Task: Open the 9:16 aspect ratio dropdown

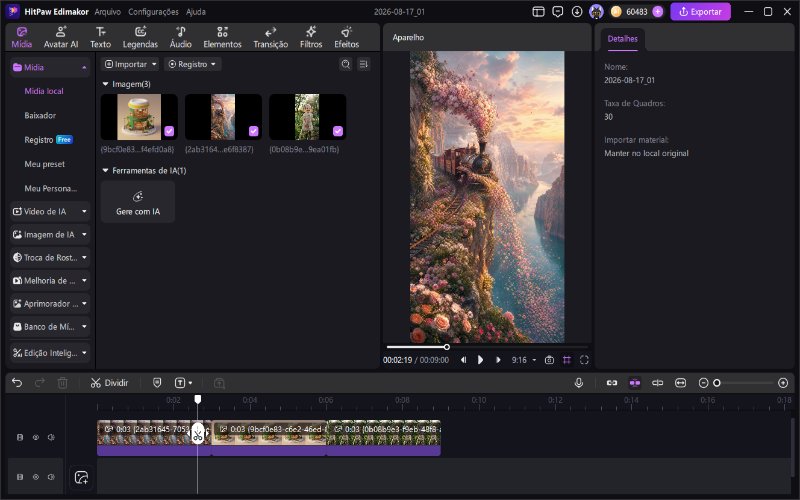Action: [x=524, y=360]
